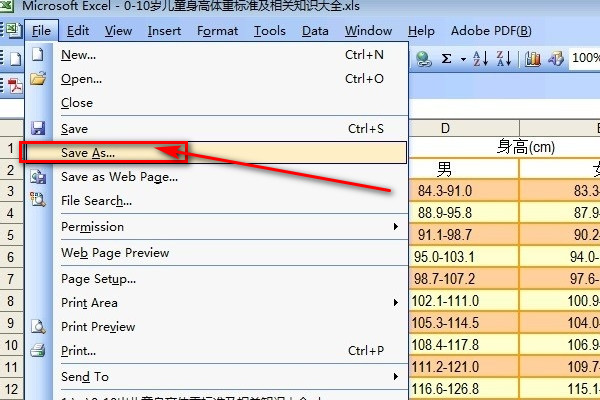Click cell 95.0-103.1

pyautogui.click(x=464, y=256)
